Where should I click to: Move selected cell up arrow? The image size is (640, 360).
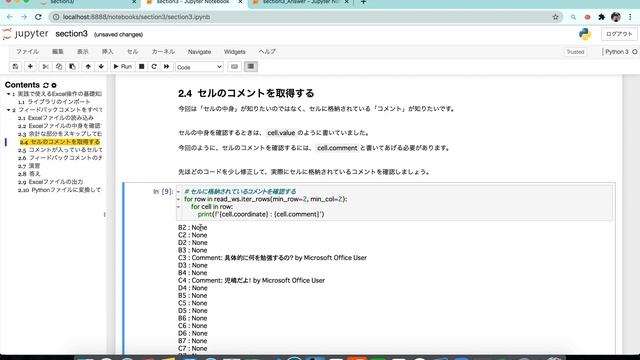click(88, 67)
